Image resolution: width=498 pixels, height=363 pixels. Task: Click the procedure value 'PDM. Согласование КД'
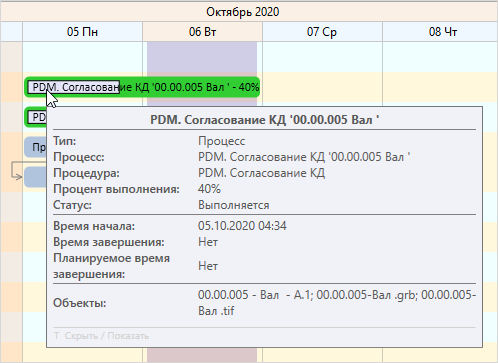(x=262, y=173)
